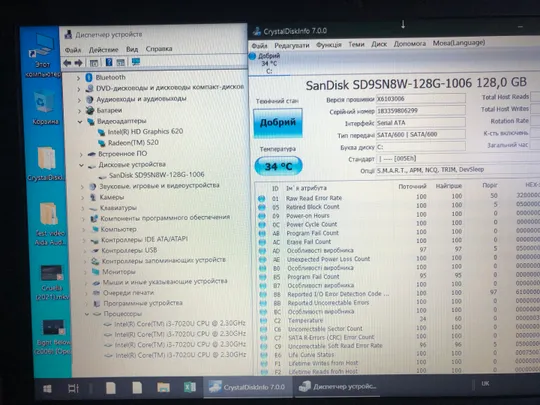
Task: Select Unexpected Power Loss Count row
Action: tap(398, 259)
